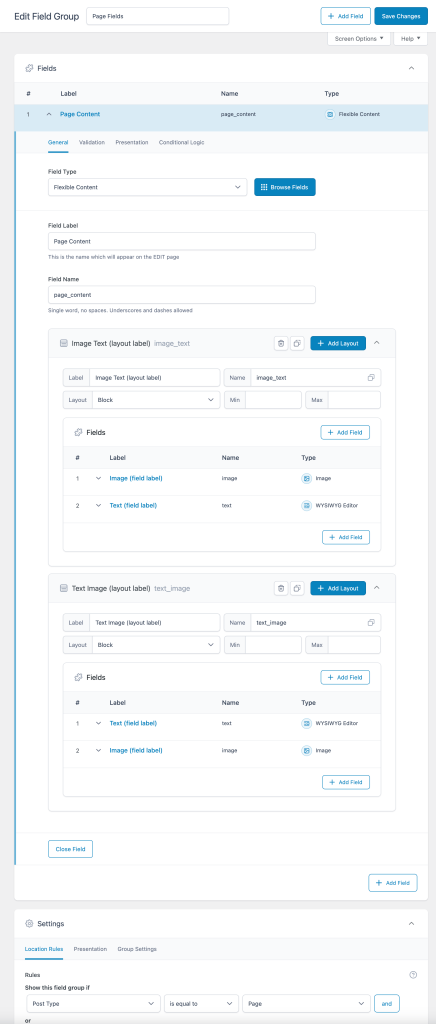The width and height of the screenshot is (436, 1024).
Task: Expand the Image field in Image Text layout
Action: pyautogui.click(x=99, y=478)
